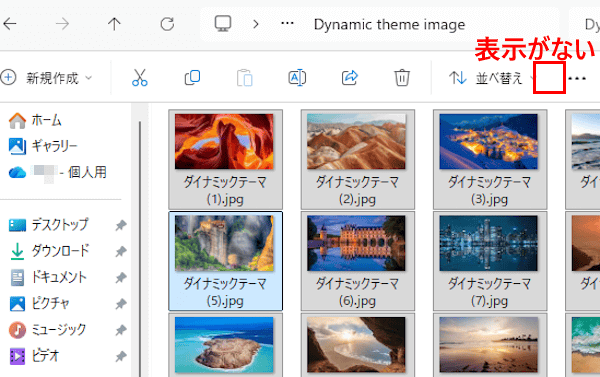The width and height of the screenshot is (600, 377).
Task: Click pin icon beside ビデオ
Action: click(121, 356)
